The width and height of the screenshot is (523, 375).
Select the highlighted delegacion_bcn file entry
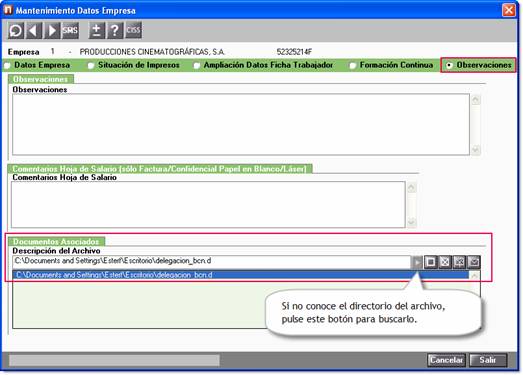(241, 275)
